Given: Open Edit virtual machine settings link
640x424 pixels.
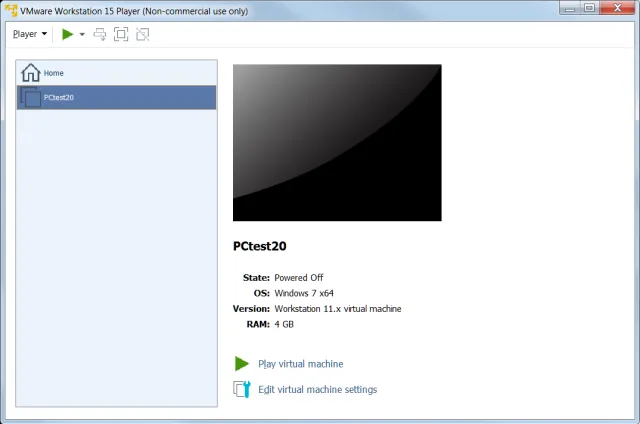Looking at the screenshot, I should (x=318, y=390).
